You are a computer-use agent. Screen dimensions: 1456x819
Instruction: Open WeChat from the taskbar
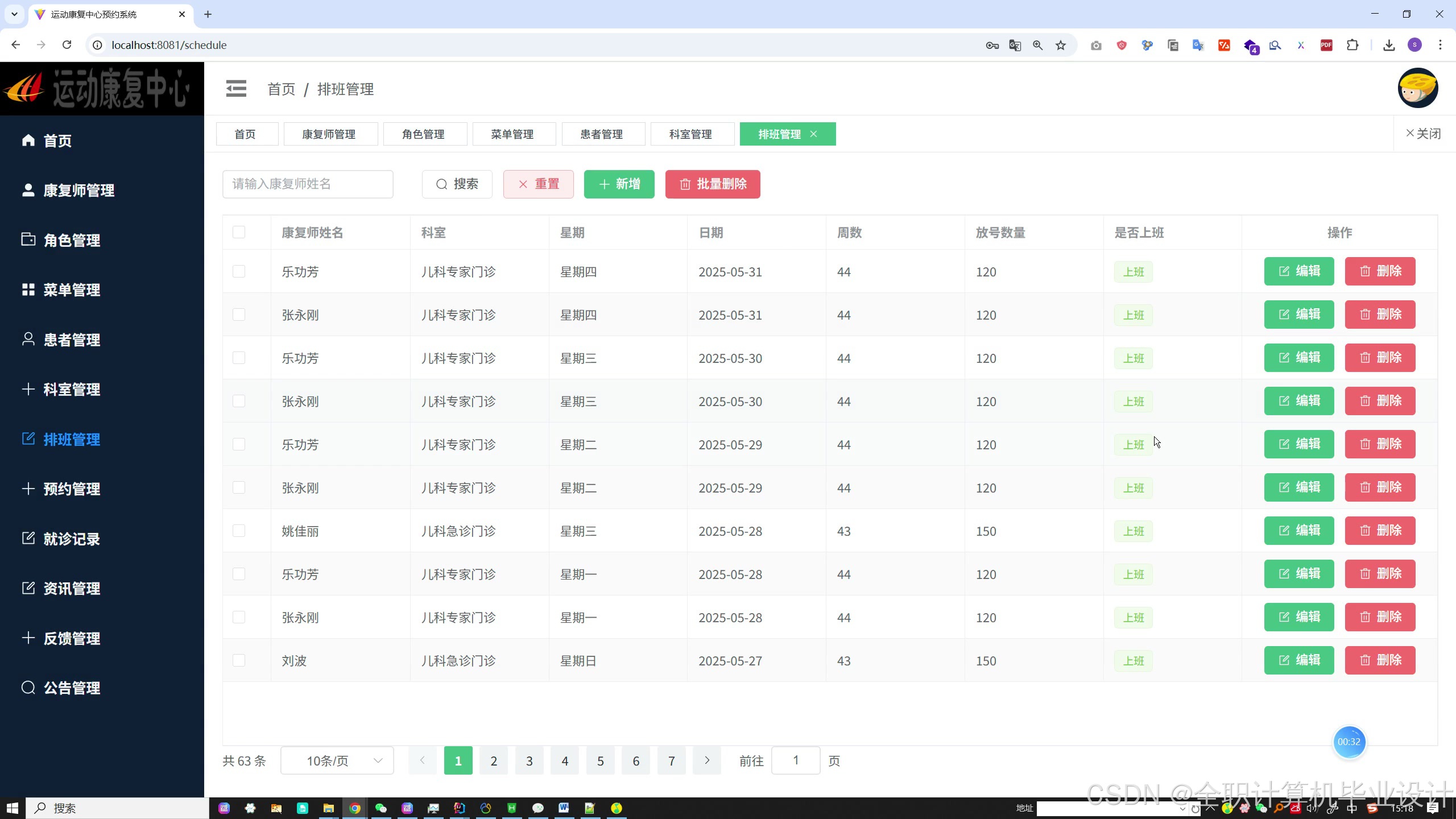point(381,808)
